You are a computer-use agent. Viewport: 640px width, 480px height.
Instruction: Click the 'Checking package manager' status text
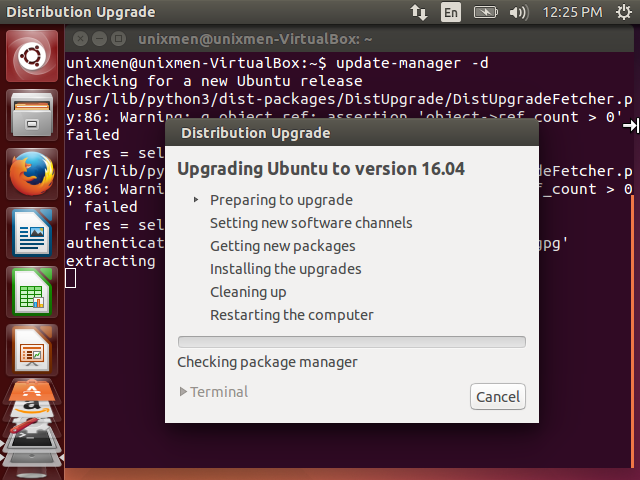click(x=267, y=362)
